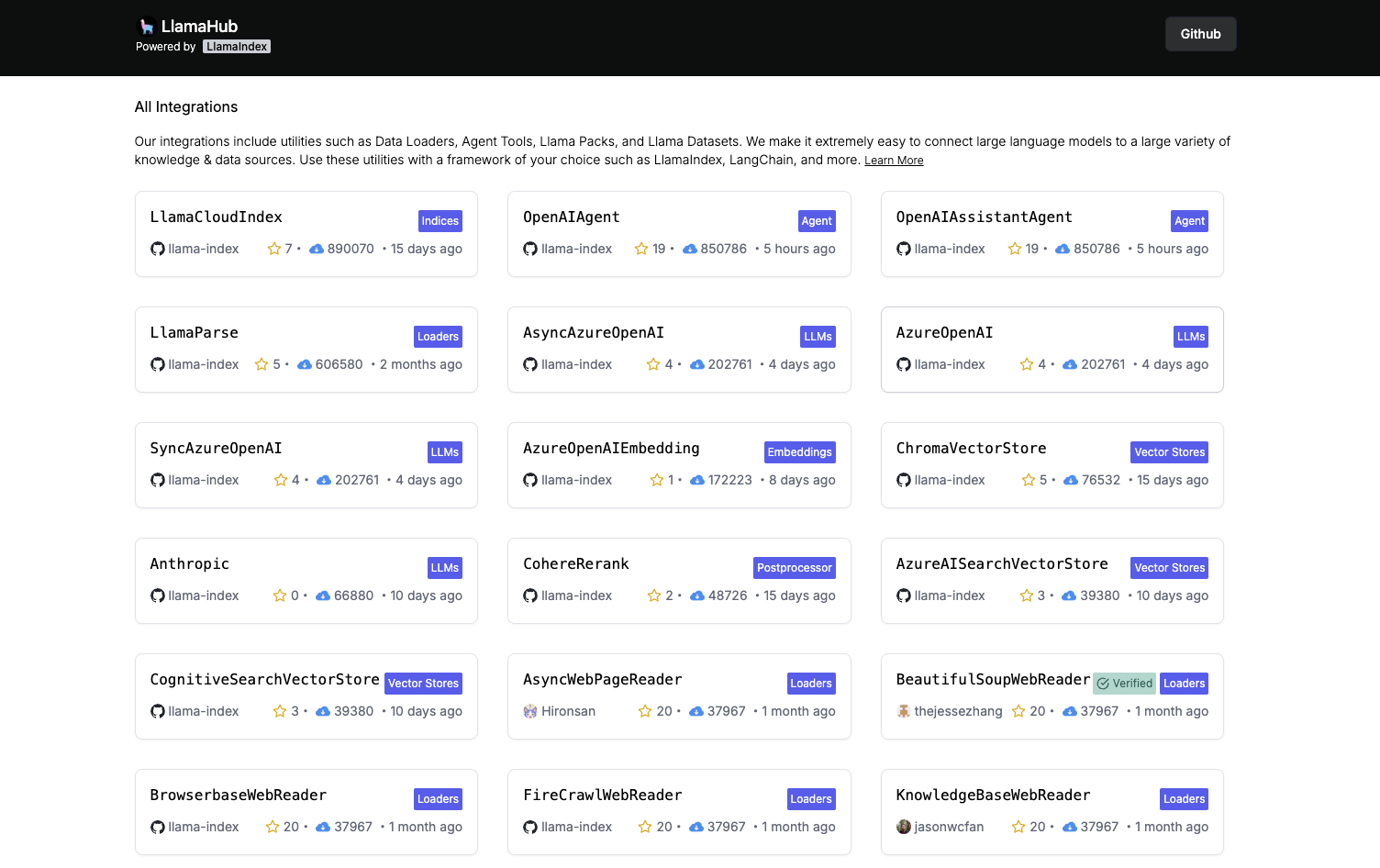The height and width of the screenshot is (868, 1380).
Task: Open the SyncAzureOpenAI card title
Action: (217, 449)
